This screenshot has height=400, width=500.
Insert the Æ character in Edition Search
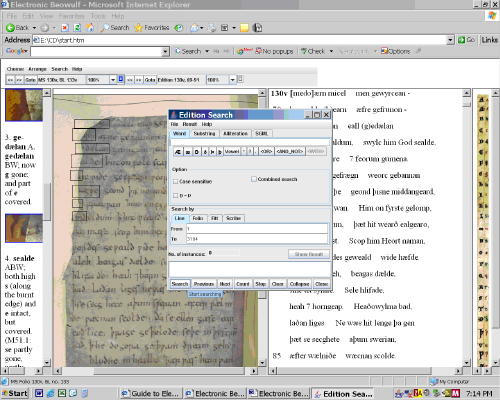click(178, 152)
